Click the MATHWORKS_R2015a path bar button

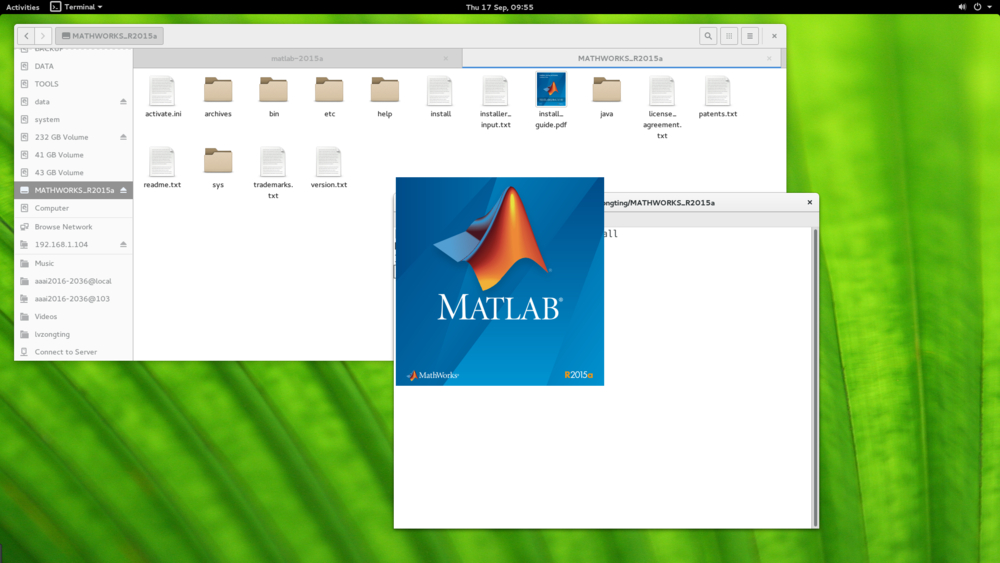pyautogui.click(x=109, y=36)
